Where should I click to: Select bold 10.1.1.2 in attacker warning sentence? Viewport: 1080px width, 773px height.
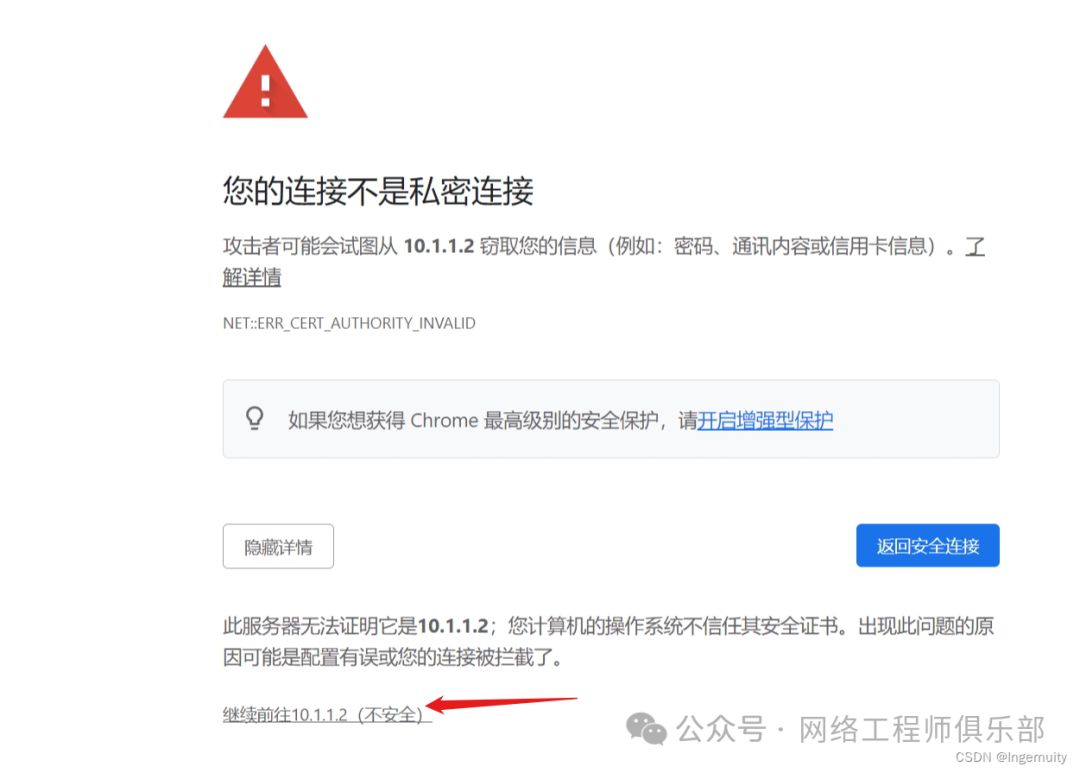pyautogui.click(x=439, y=246)
